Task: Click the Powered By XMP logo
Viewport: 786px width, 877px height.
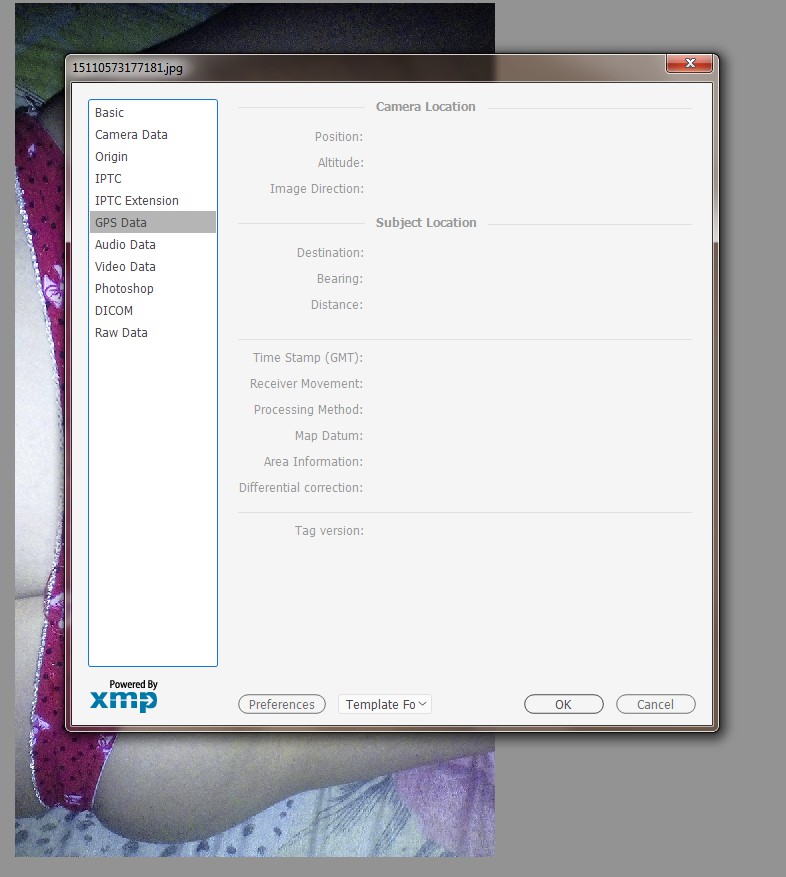Action: point(124,696)
